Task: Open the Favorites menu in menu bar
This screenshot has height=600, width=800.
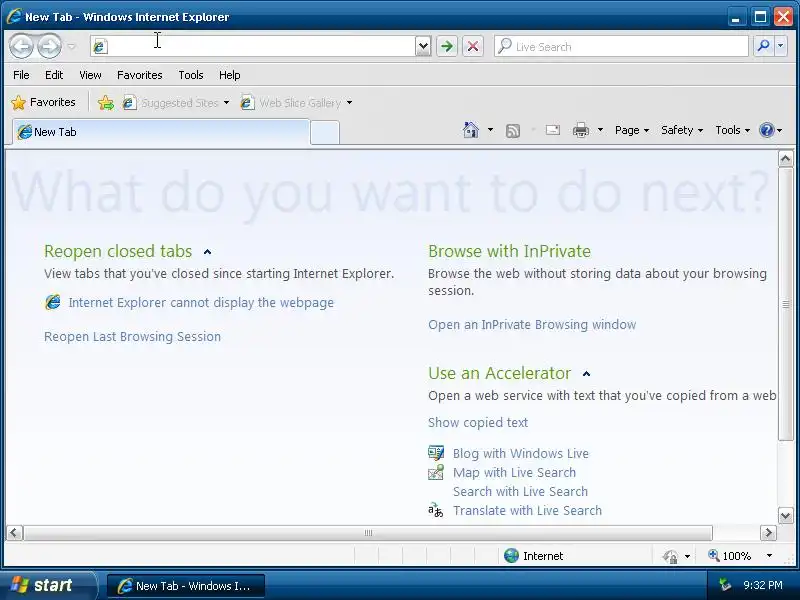Action: (139, 75)
